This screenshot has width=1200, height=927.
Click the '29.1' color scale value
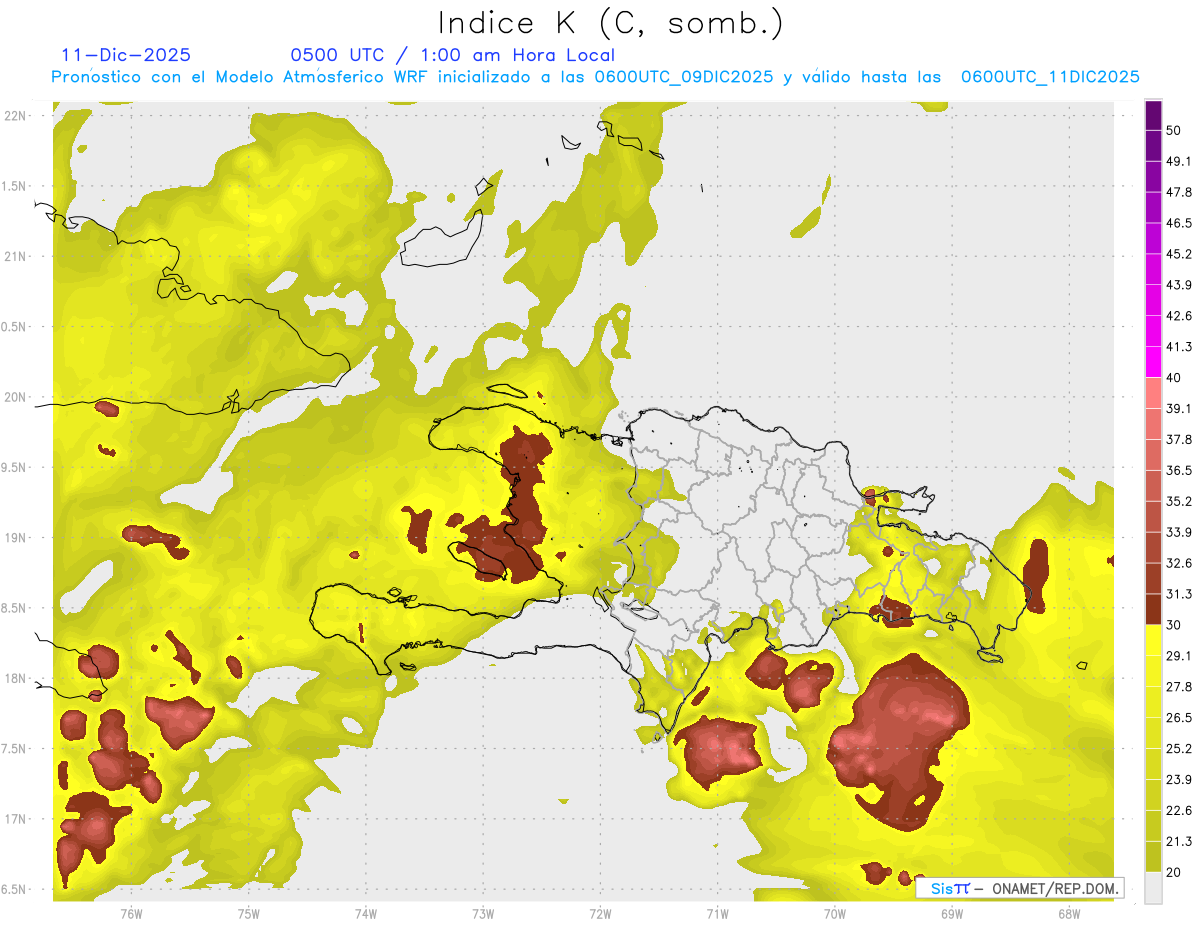(x=1180, y=656)
